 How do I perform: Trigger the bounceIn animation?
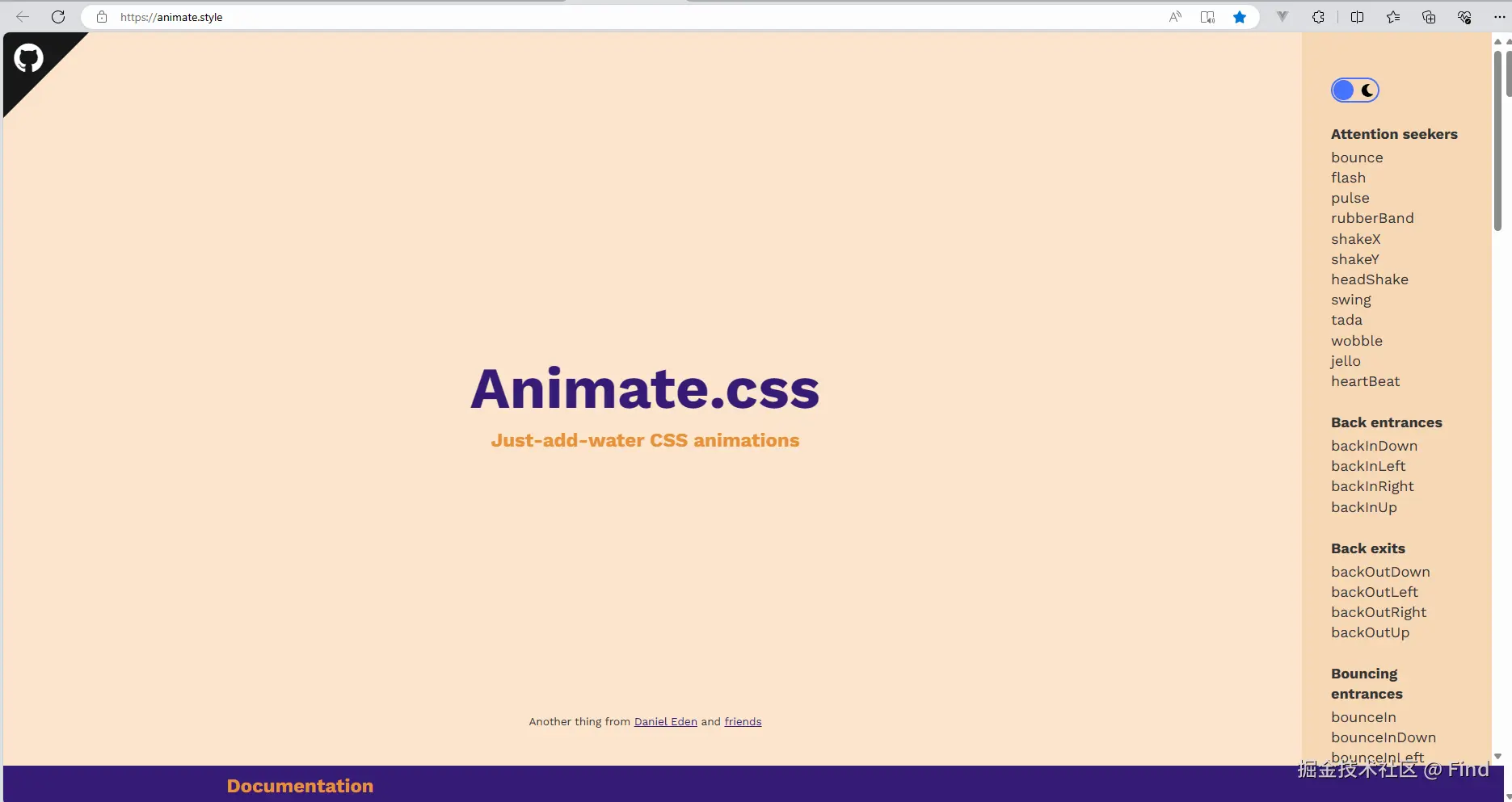[1363, 717]
